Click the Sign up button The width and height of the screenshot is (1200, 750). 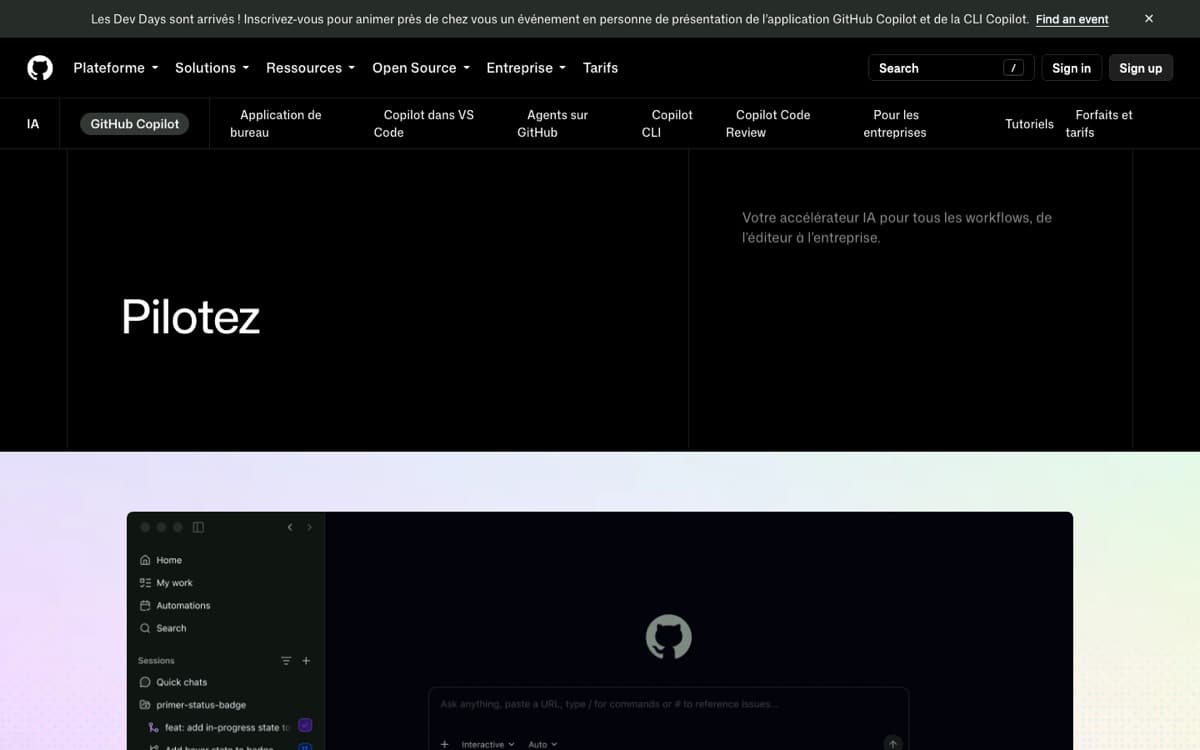tap(1140, 68)
